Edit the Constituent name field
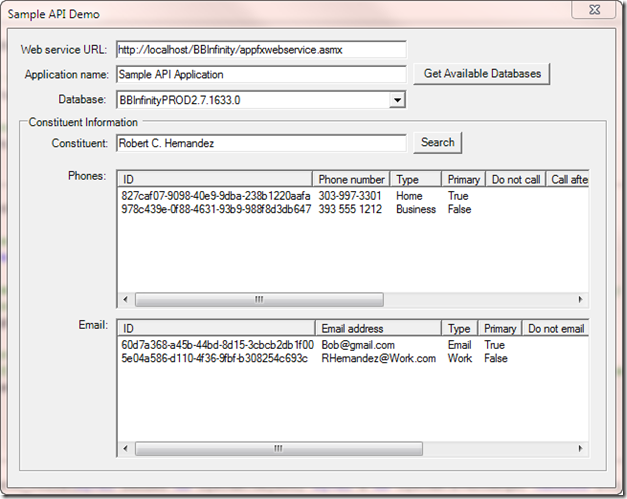 (x=260, y=143)
